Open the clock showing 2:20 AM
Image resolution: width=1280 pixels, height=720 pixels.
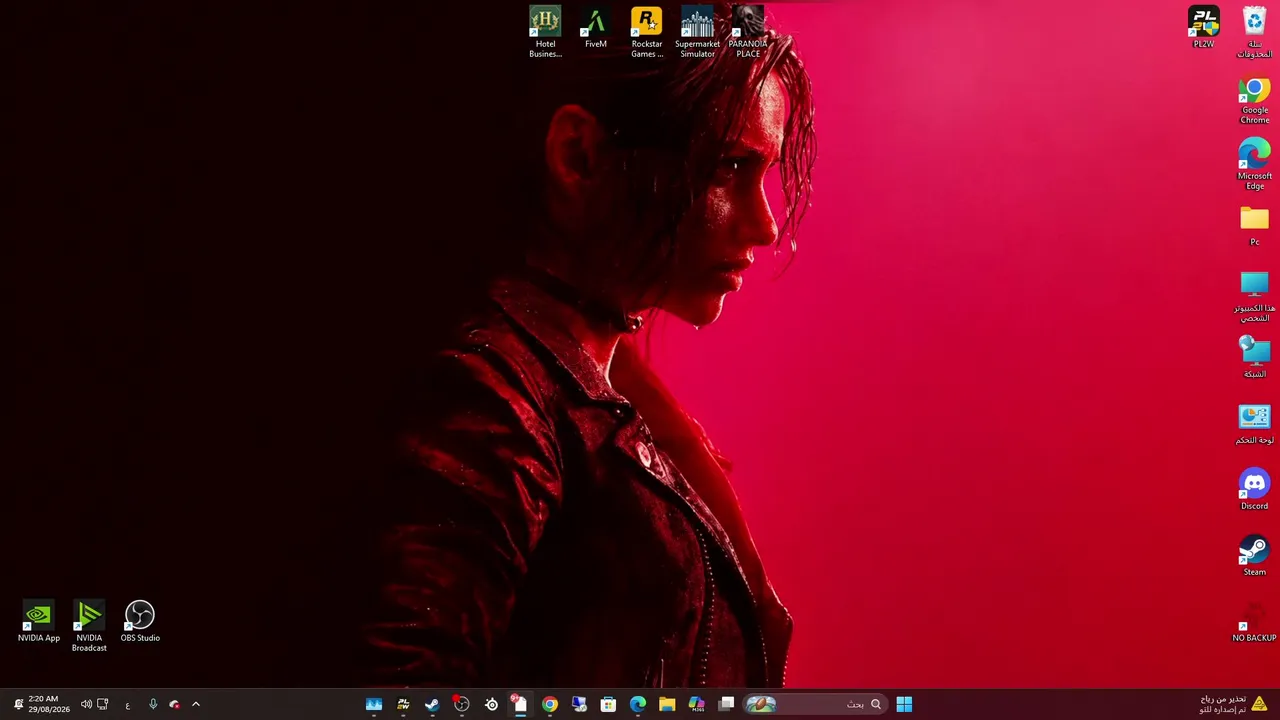pyautogui.click(x=49, y=704)
